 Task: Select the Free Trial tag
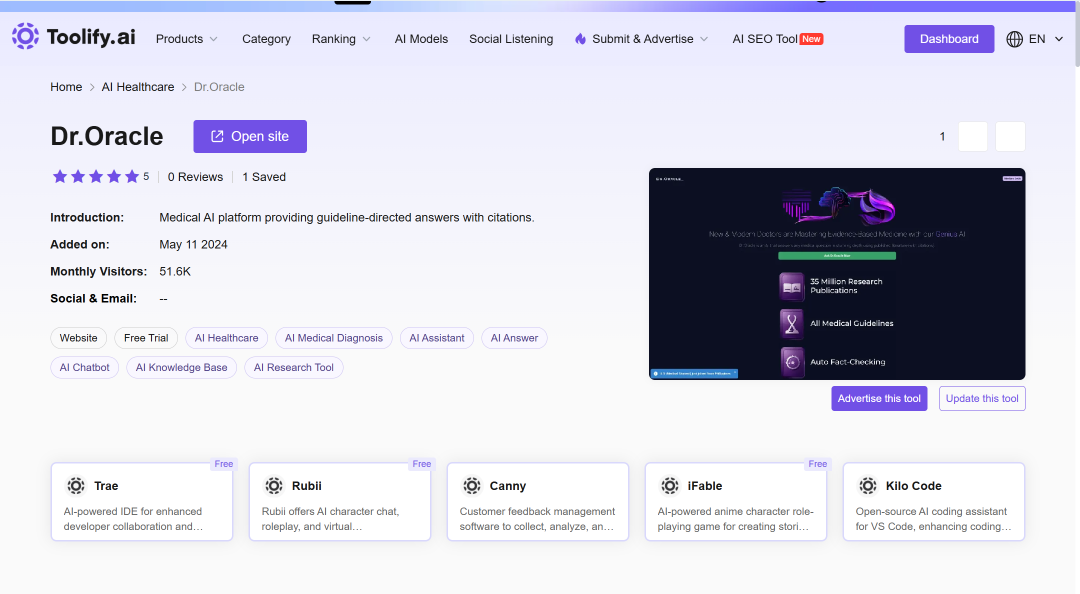pos(146,338)
